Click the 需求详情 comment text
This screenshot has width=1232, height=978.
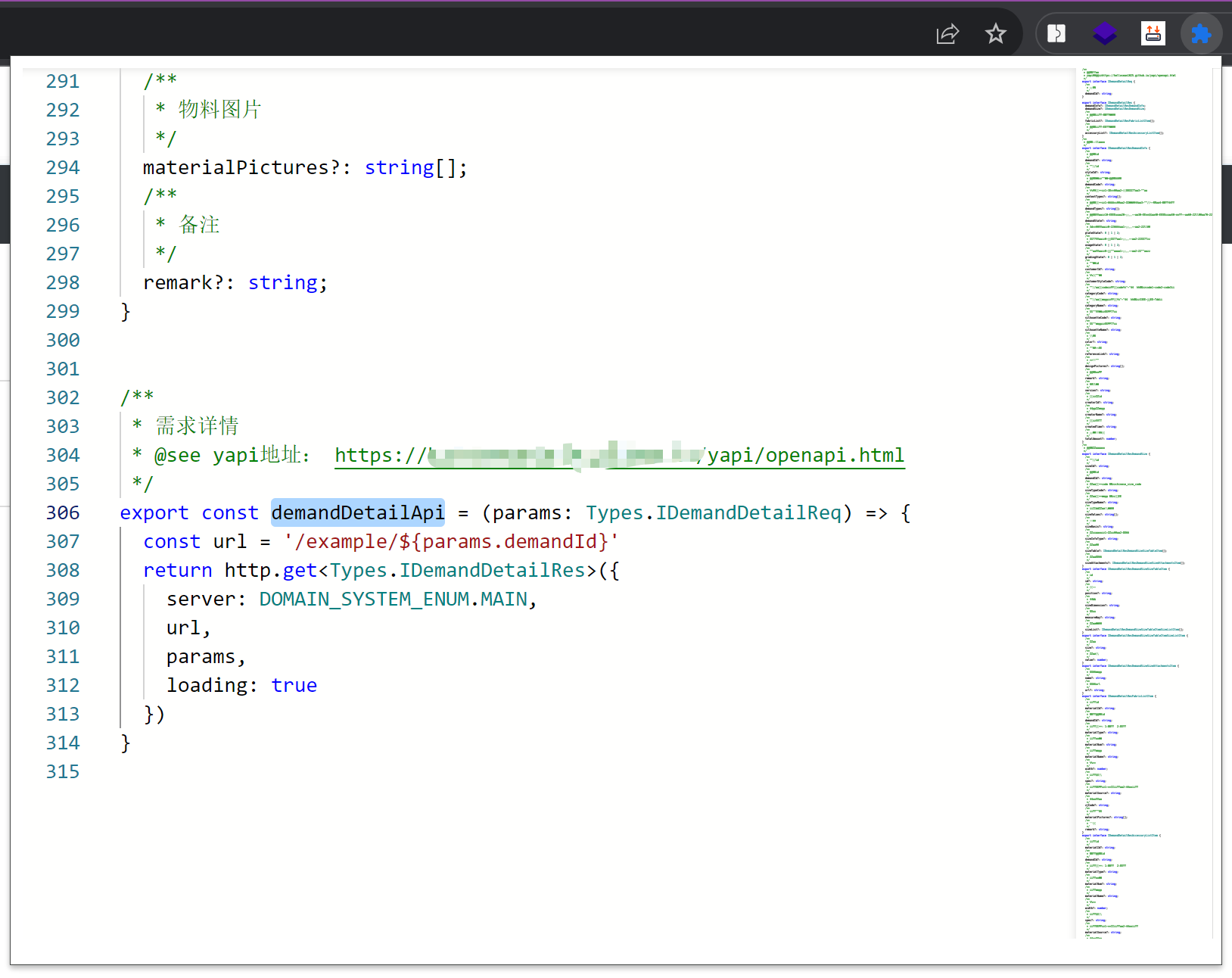pyautogui.click(x=197, y=426)
